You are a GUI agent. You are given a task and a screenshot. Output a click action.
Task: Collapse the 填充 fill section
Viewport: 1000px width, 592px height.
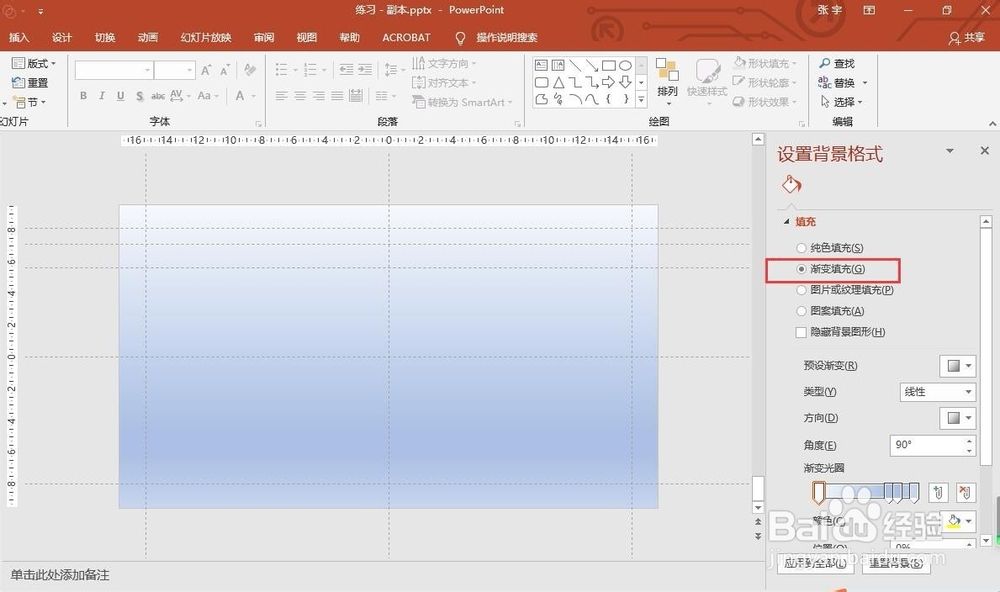786,222
